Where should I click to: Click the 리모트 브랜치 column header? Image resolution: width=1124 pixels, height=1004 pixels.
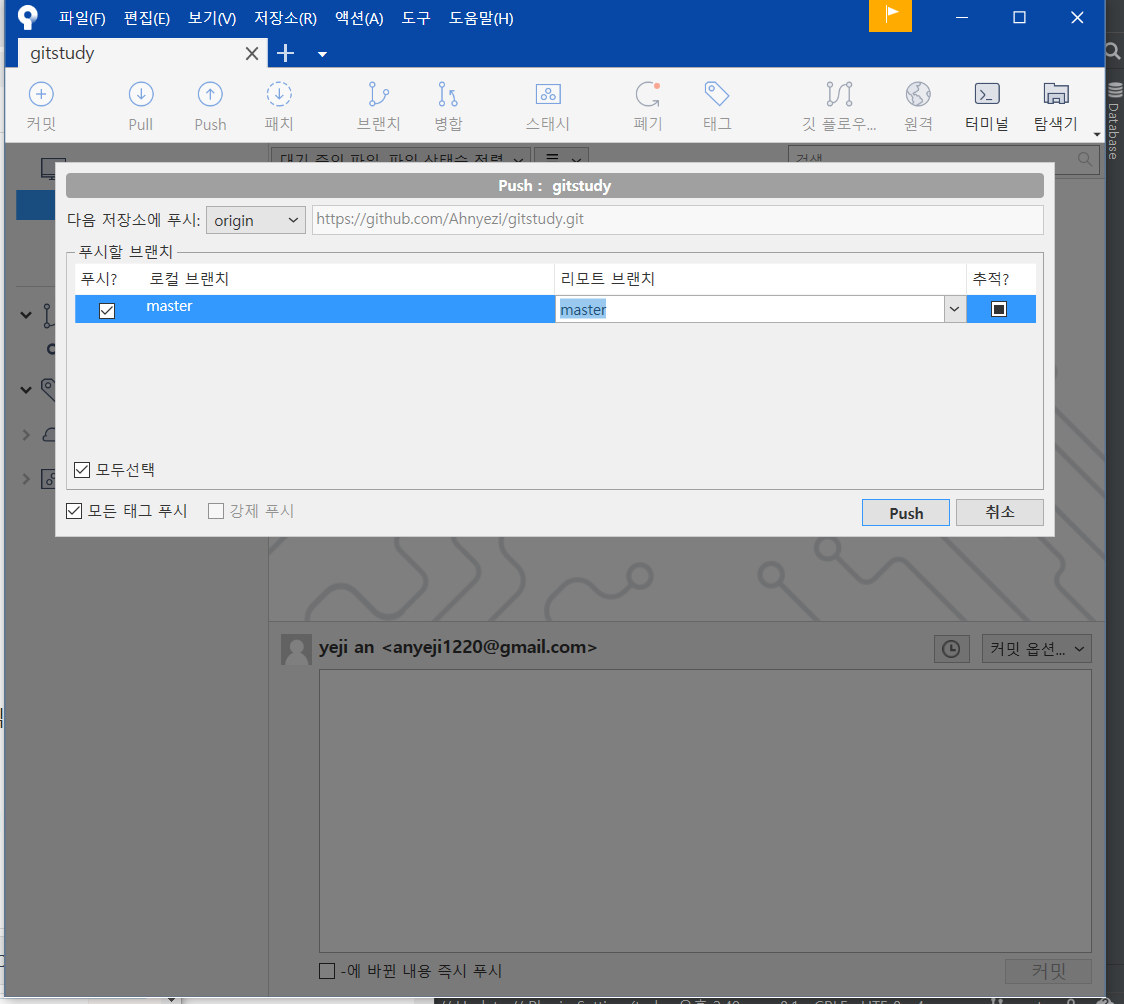pyautogui.click(x=607, y=279)
